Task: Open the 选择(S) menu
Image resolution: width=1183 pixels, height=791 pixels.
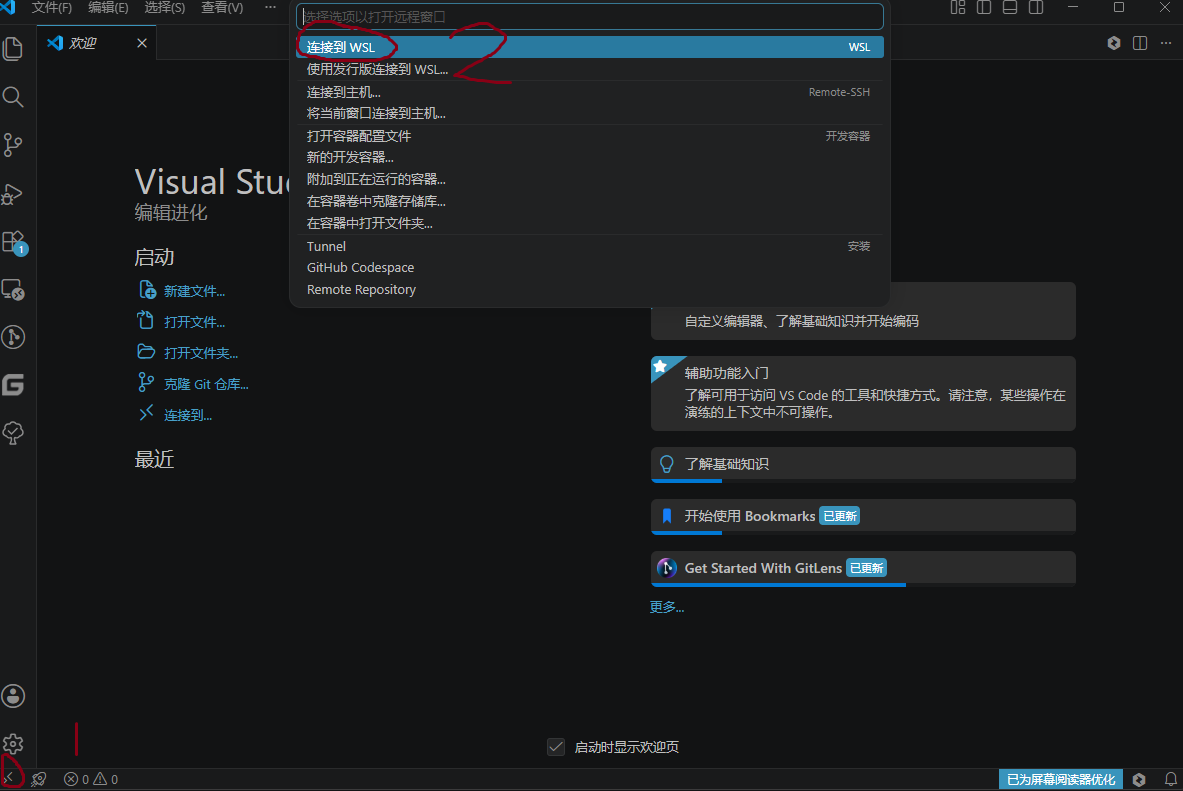Action: click(x=164, y=8)
